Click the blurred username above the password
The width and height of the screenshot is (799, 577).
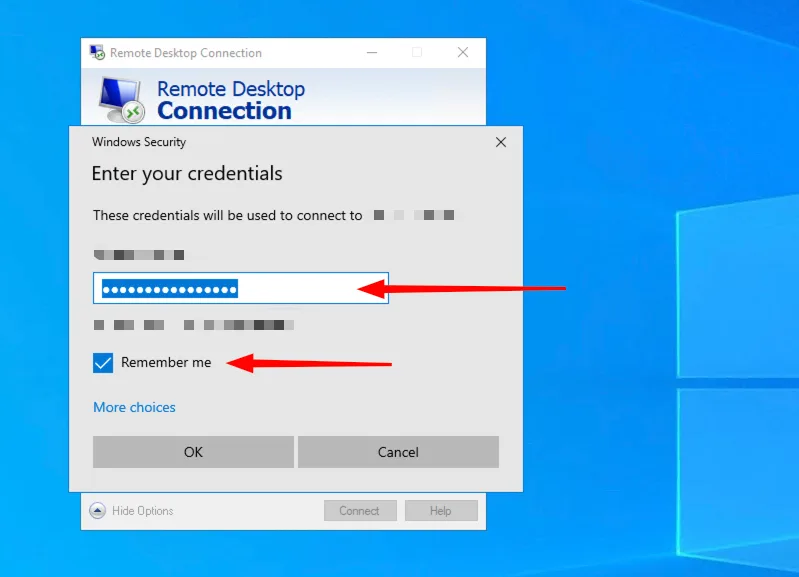(139, 255)
